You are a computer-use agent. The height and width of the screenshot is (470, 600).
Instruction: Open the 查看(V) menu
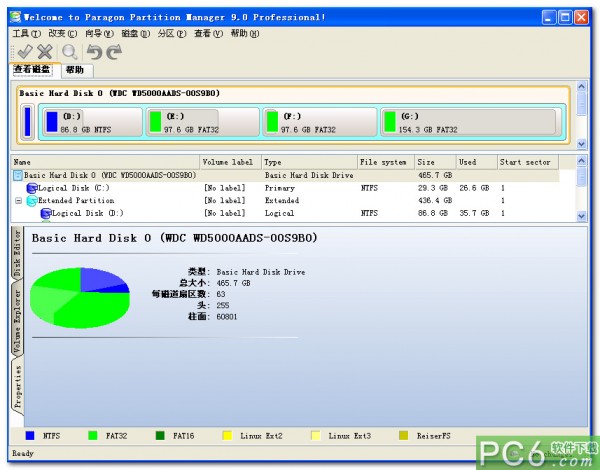[x=208, y=34]
